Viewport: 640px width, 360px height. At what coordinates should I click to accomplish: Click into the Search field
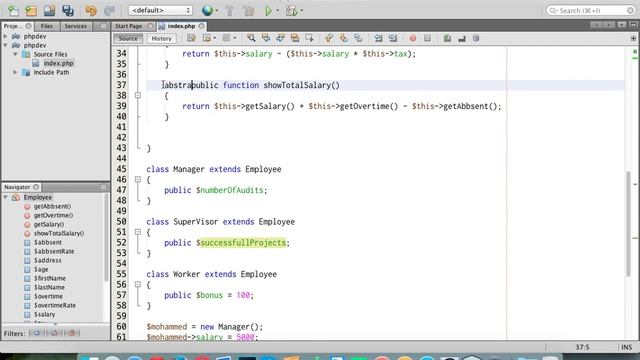point(591,11)
